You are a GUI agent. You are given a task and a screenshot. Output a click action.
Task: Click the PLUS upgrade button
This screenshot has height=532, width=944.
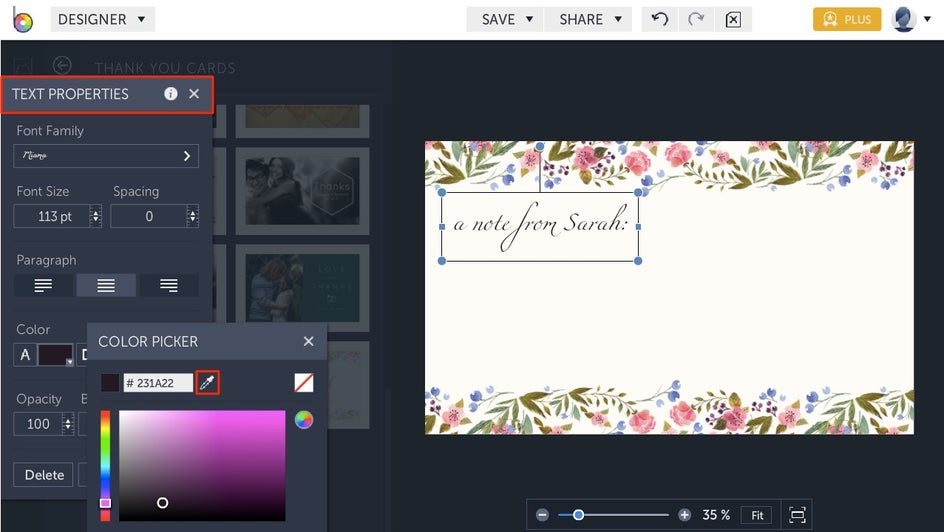[x=847, y=19]
